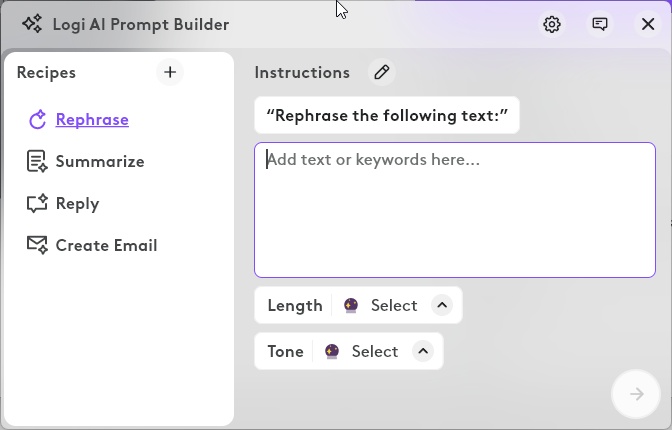
Task: Click the Instructions heading
Action: (x=302, y=72)
